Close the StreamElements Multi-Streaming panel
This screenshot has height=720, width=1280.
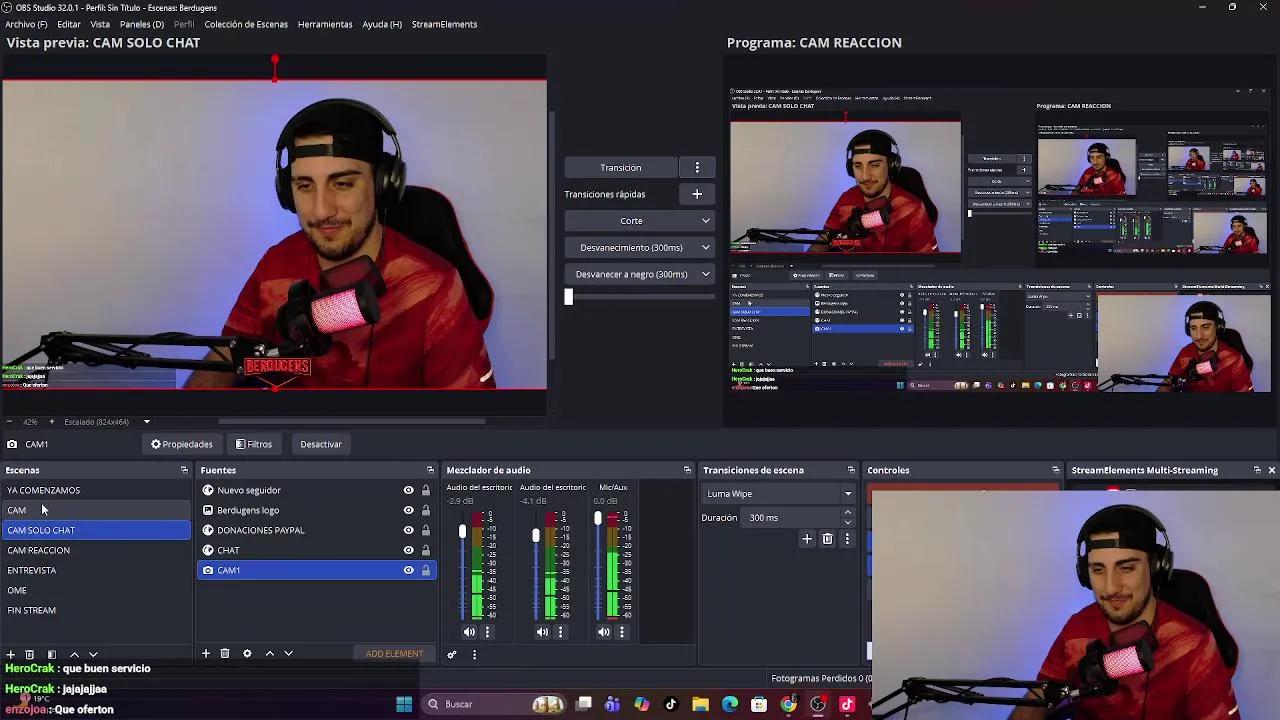1271,470
